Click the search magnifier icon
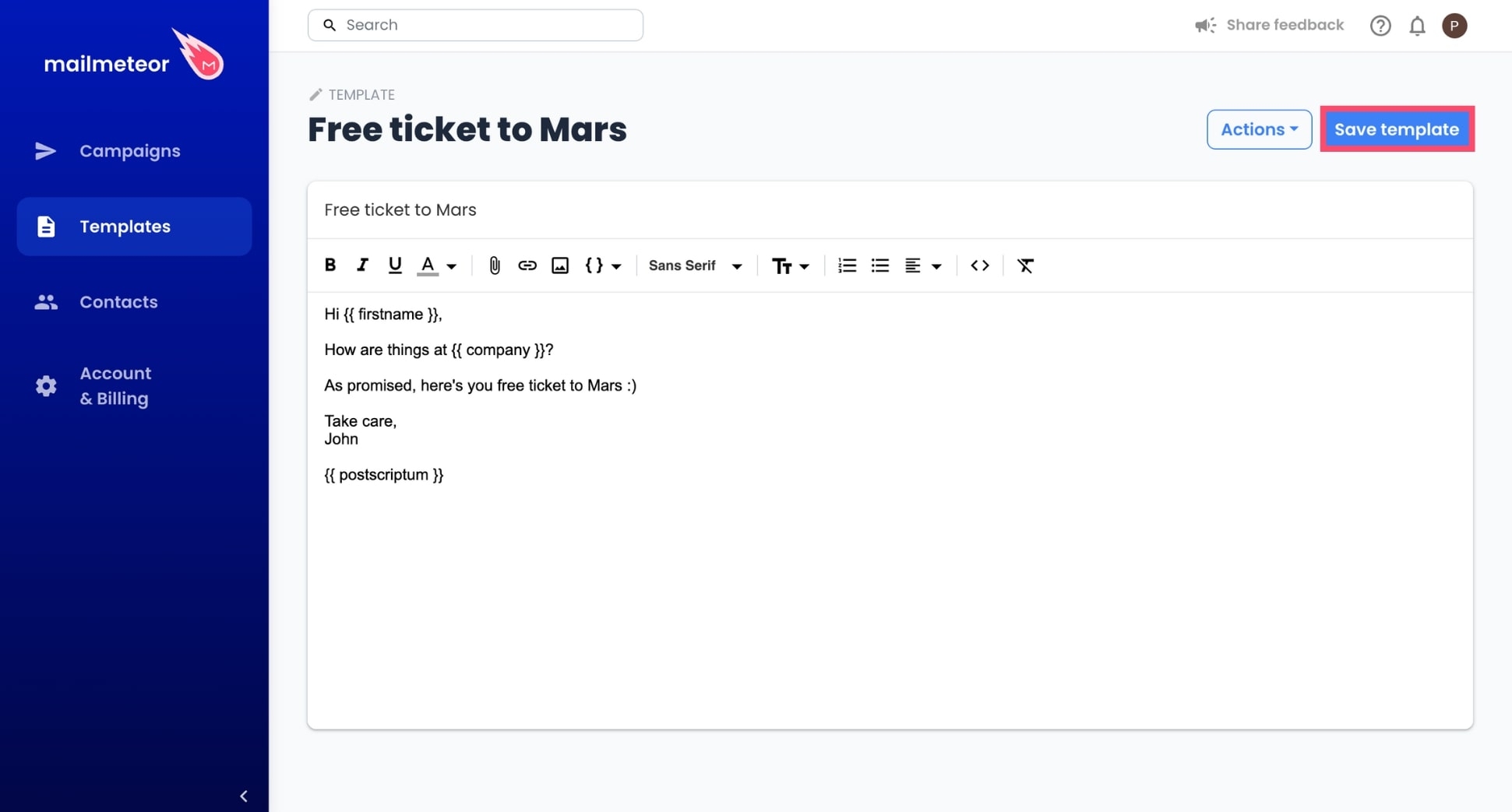1512x812 pixels. click(x=330, y=25)
